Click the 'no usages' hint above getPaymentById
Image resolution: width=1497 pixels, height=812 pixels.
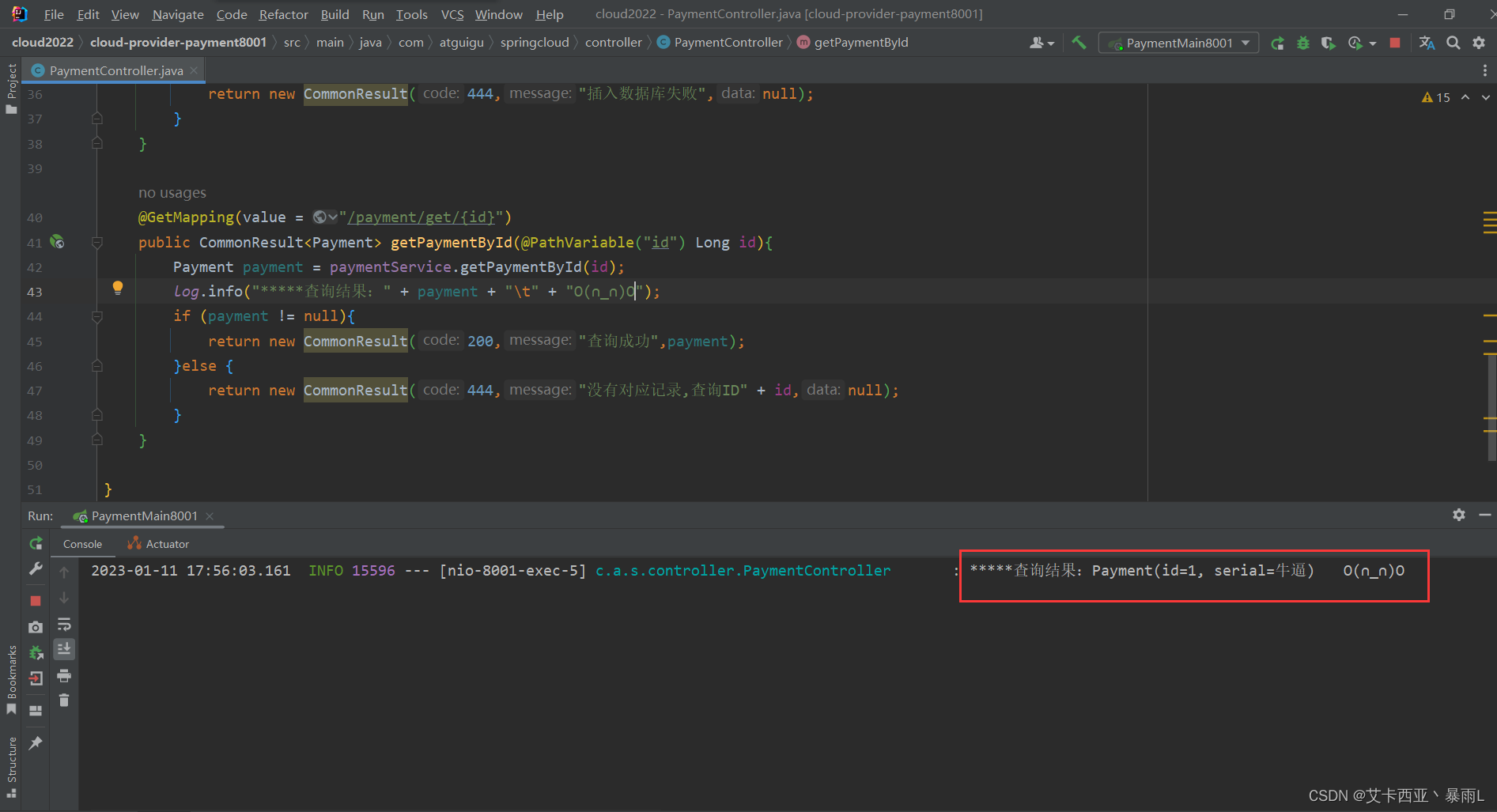pos(172,192)
